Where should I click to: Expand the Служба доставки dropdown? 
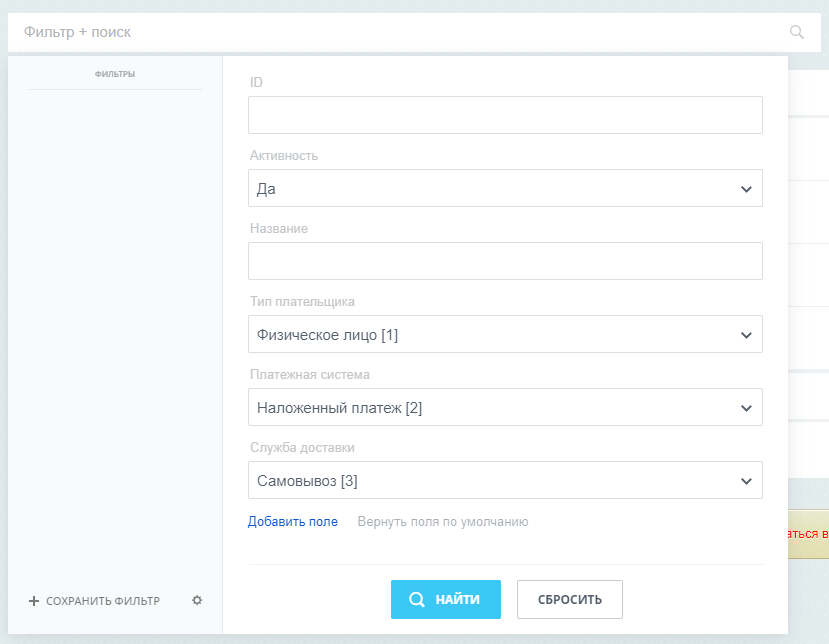(505, 480)
